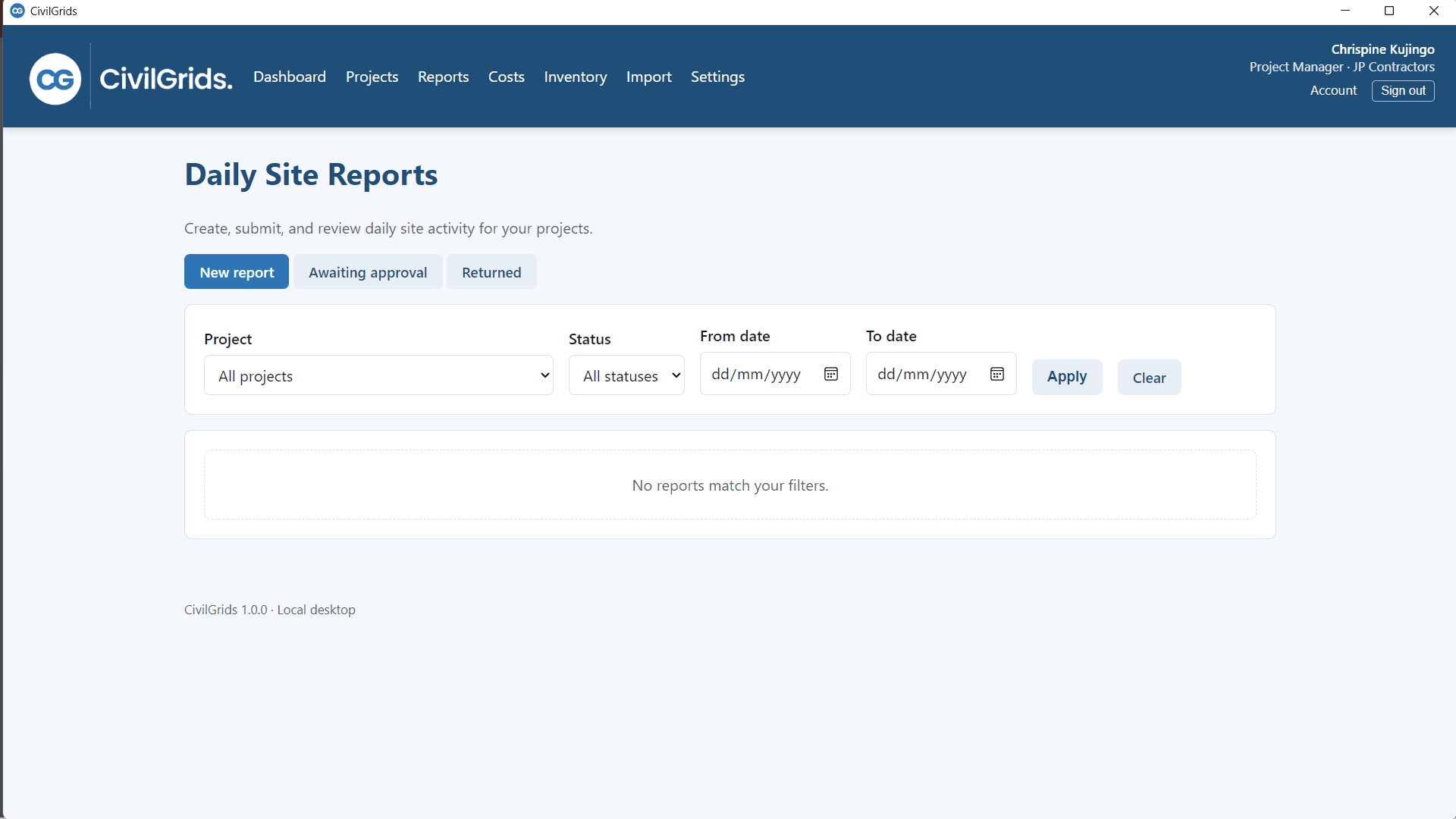Focus the From date input field
This screenshot has width=1456, height=819.
coord(775,374)
